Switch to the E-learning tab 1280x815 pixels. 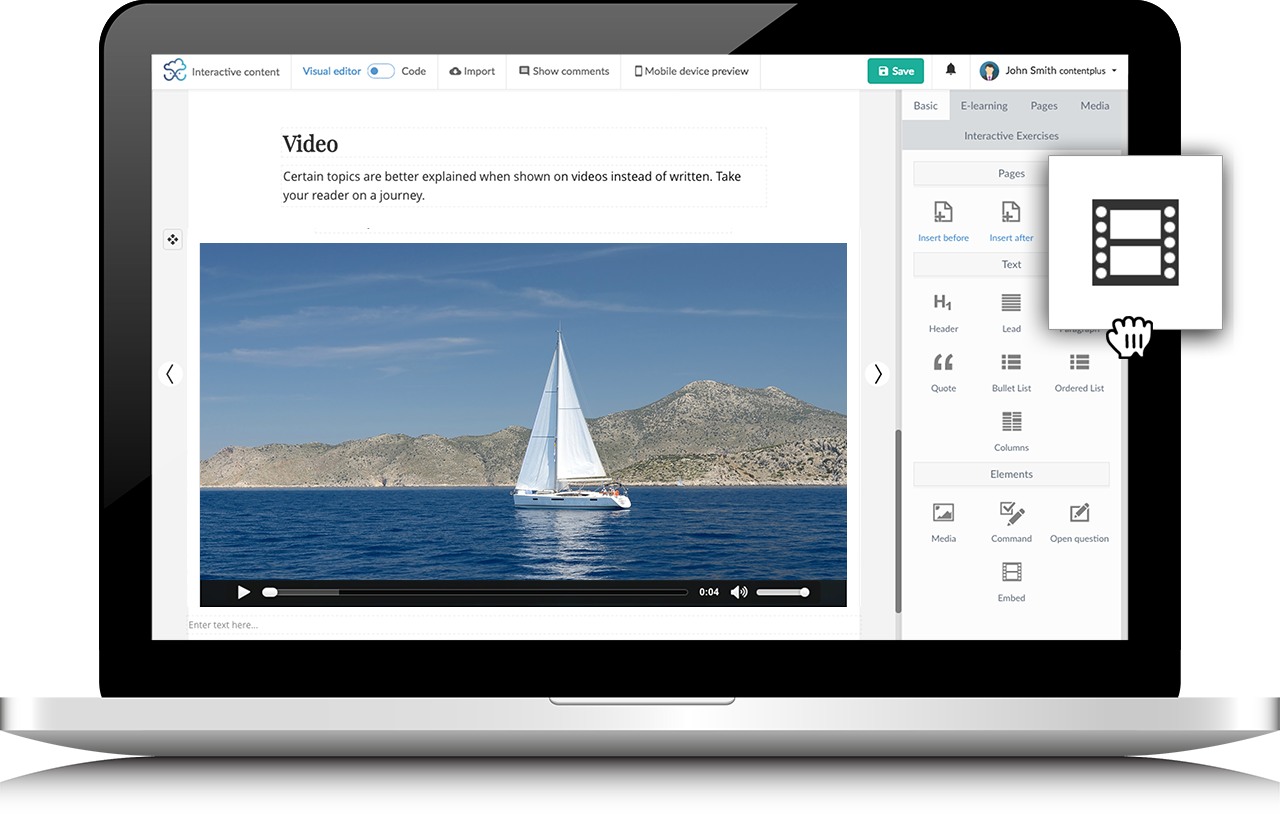pos(984,105)
